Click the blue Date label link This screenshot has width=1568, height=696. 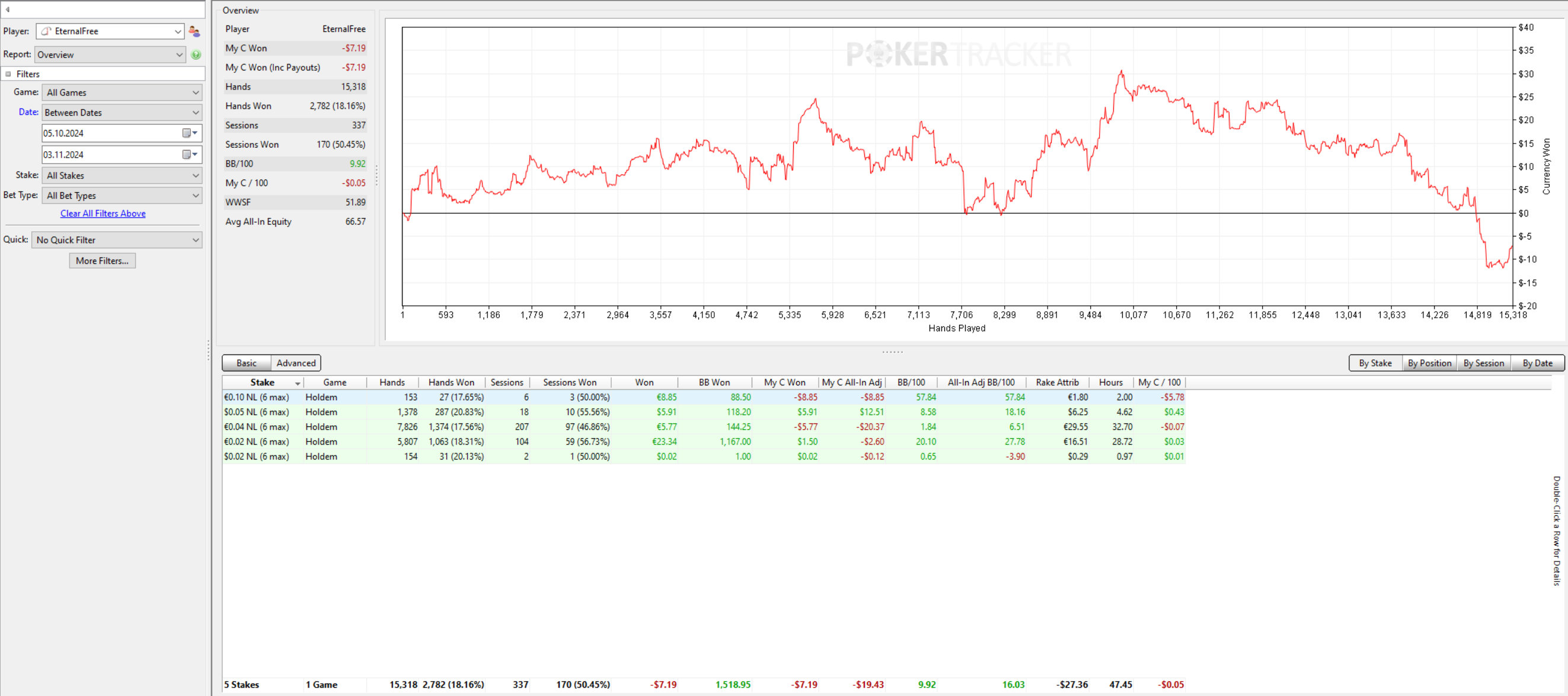coord(28,112)
